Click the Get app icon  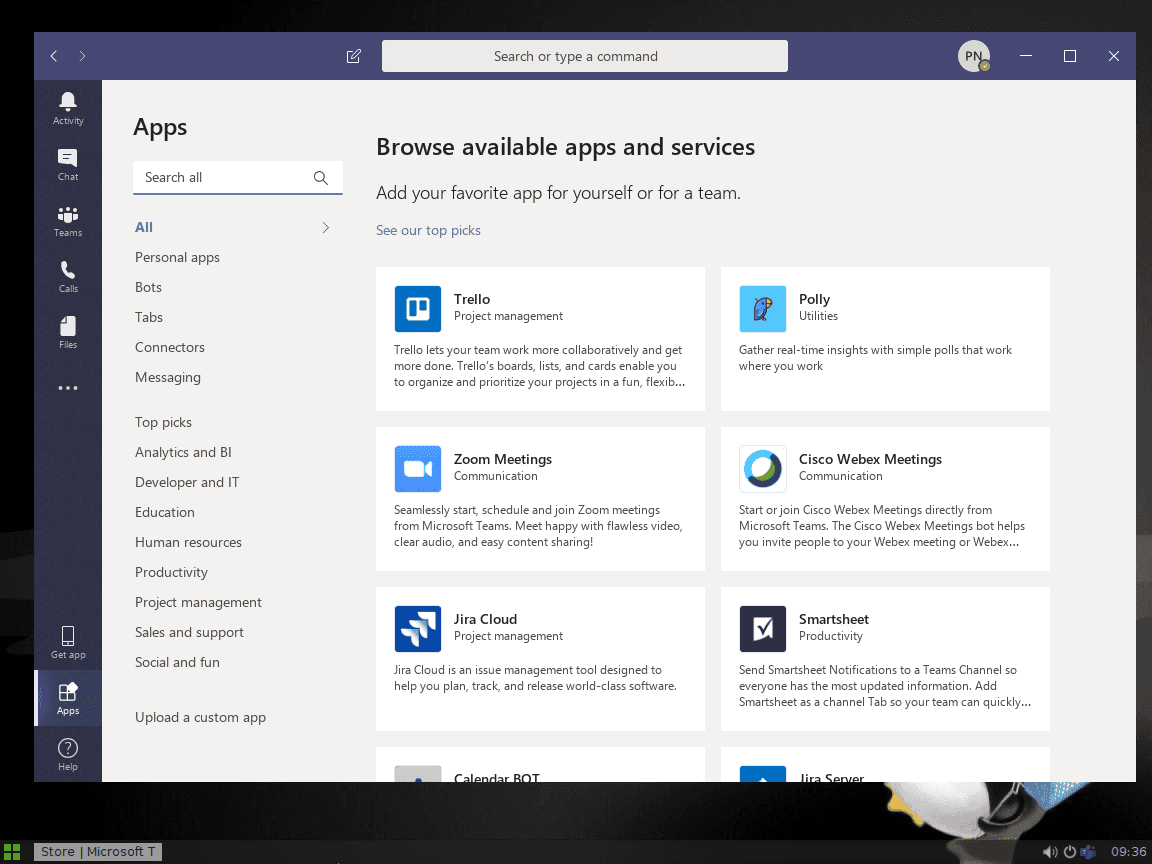click(67, 641)
